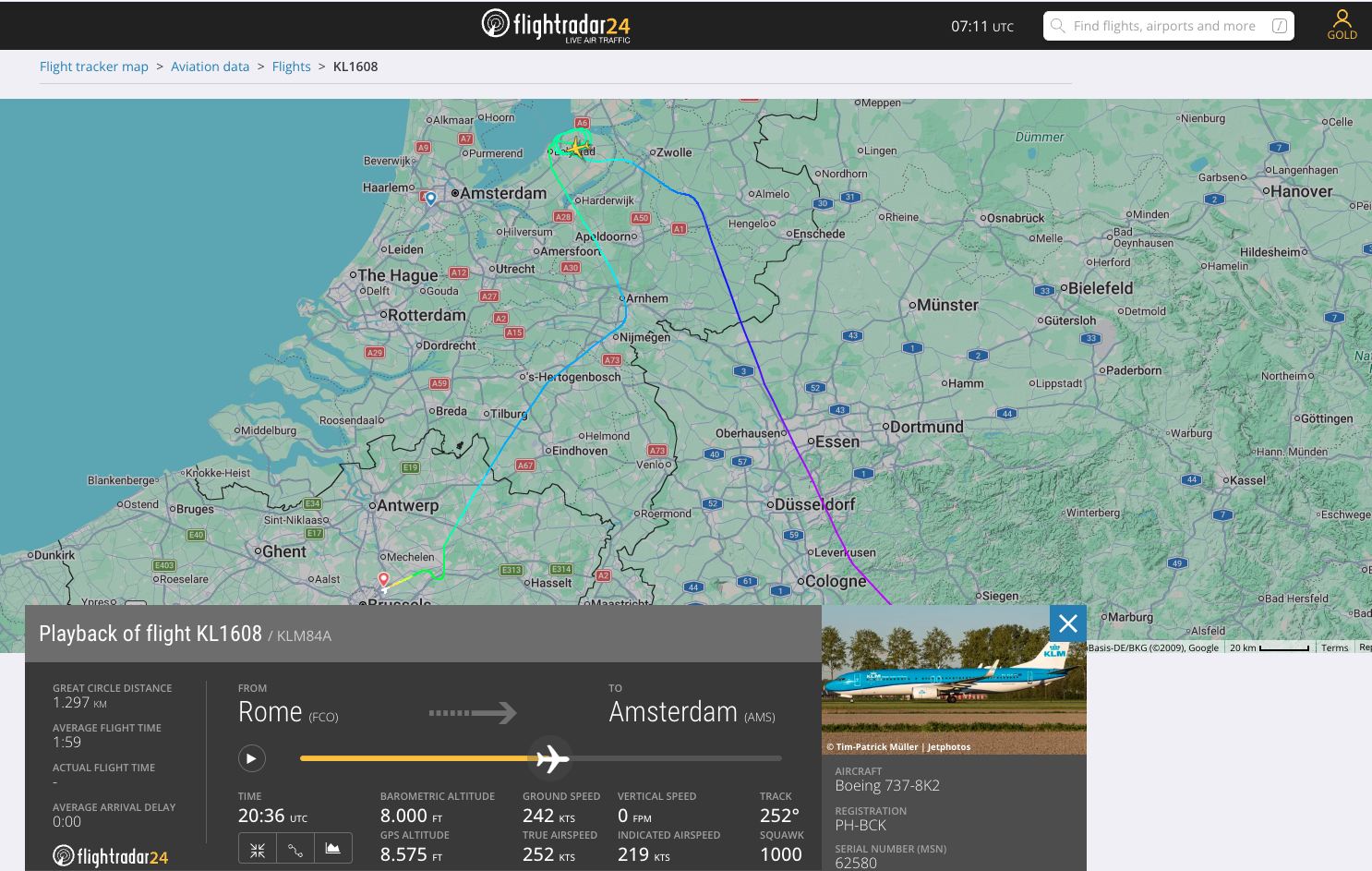Open the Flights breadcrumb link
Image resolution: width=1372 pixels, height=871 pixels.
[292, 67]
